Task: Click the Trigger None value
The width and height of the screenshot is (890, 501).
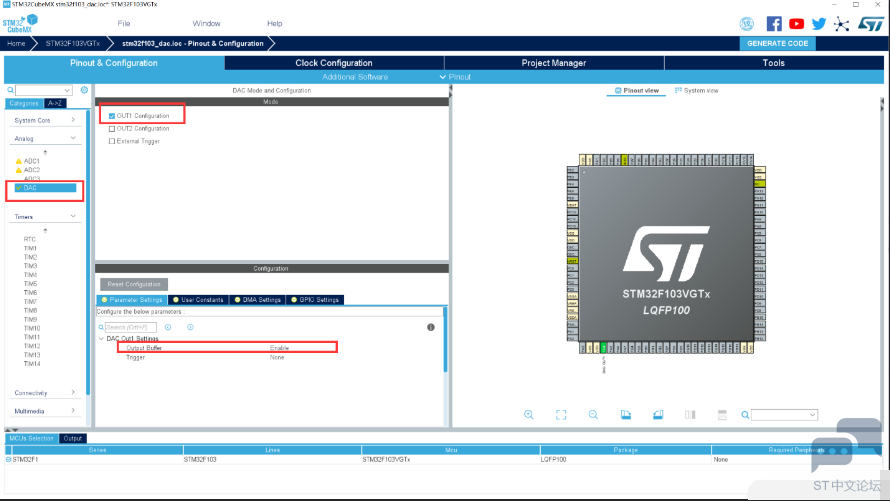Action: 277,357
